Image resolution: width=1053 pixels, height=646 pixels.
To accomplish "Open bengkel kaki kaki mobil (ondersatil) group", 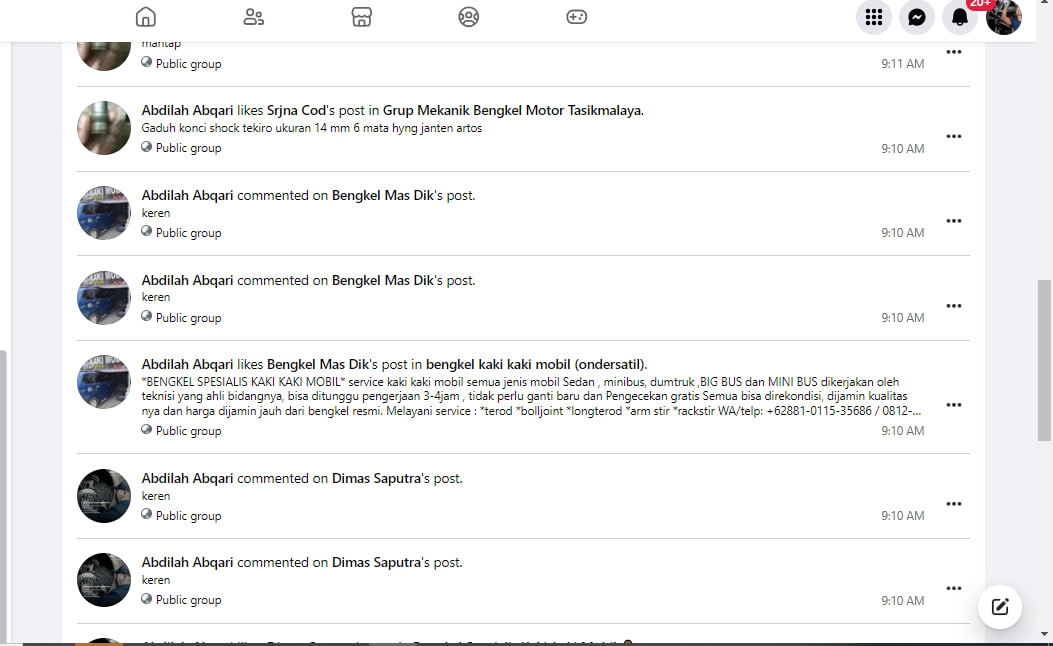I will point(537,364).
